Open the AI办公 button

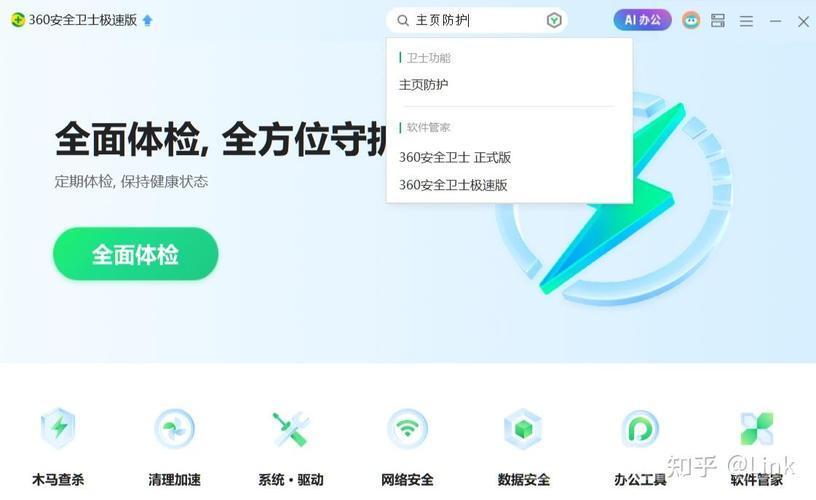pyautogui.click(x=642, y=20)
